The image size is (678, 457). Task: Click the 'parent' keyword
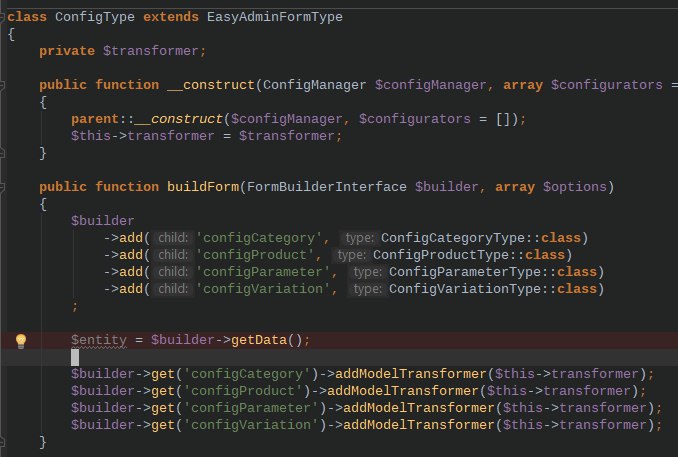point(95,119)
